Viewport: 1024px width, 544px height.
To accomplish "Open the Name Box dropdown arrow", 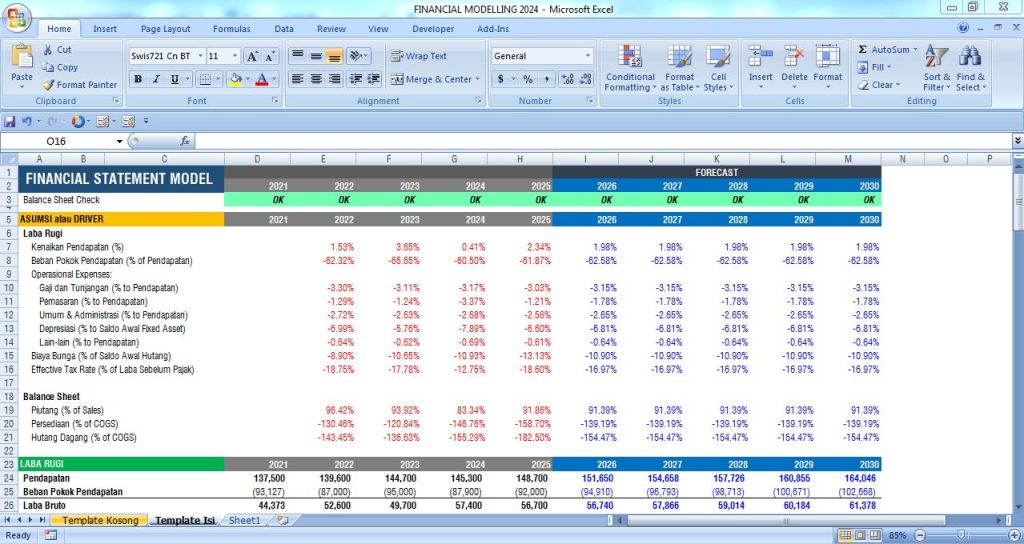I will tap(119, 141).
